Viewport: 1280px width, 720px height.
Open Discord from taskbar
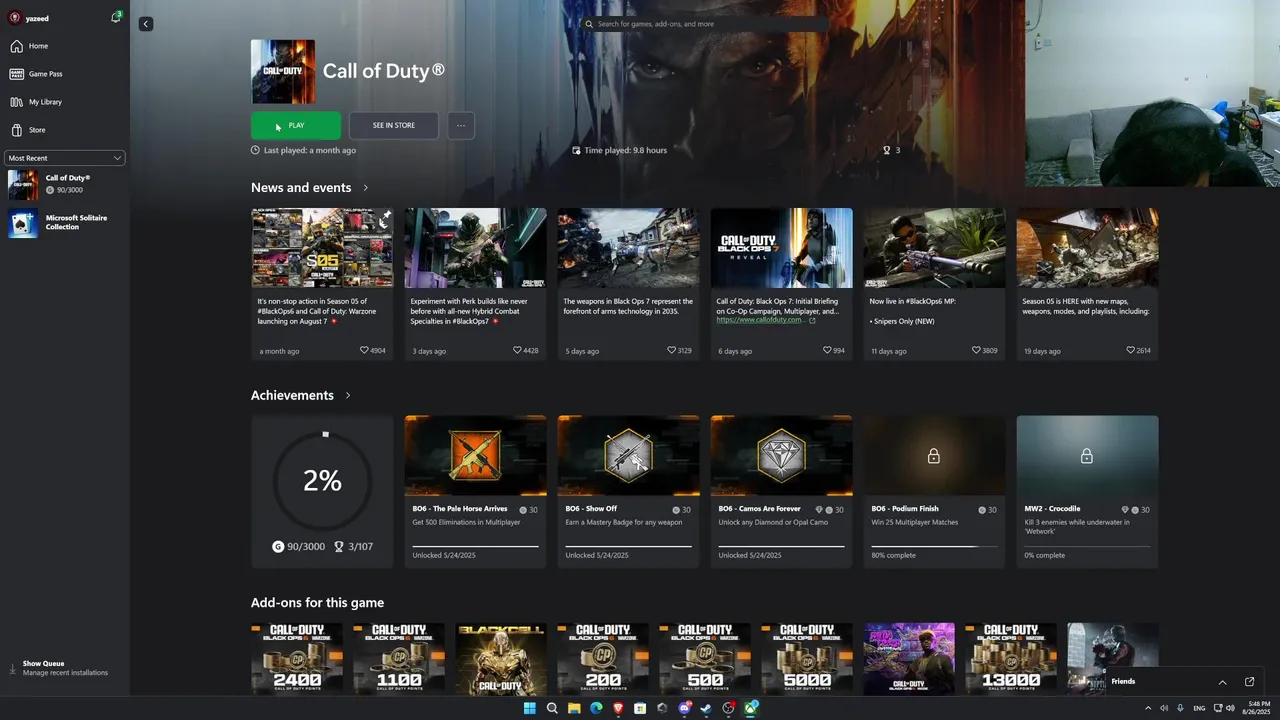click(685, 708)
